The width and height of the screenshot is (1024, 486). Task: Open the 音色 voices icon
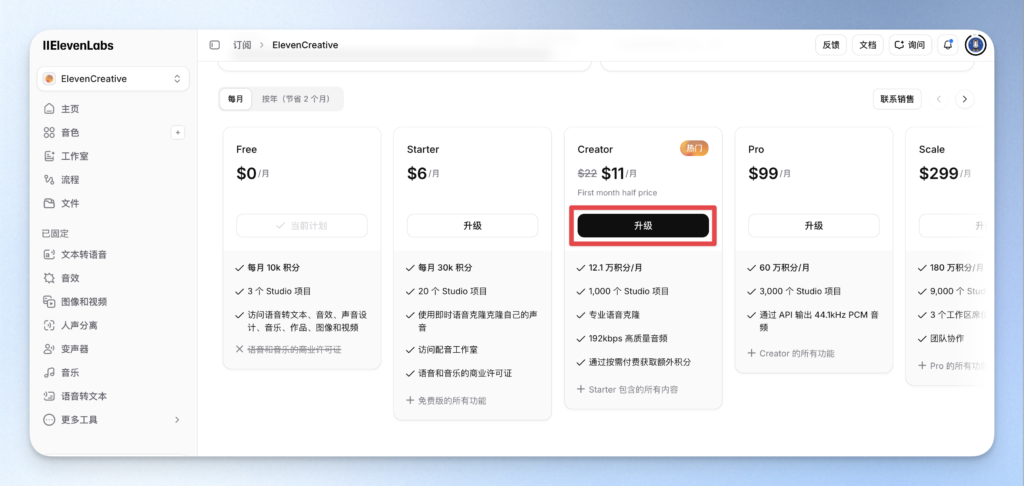pyautogui.click(x=49, y=133)
